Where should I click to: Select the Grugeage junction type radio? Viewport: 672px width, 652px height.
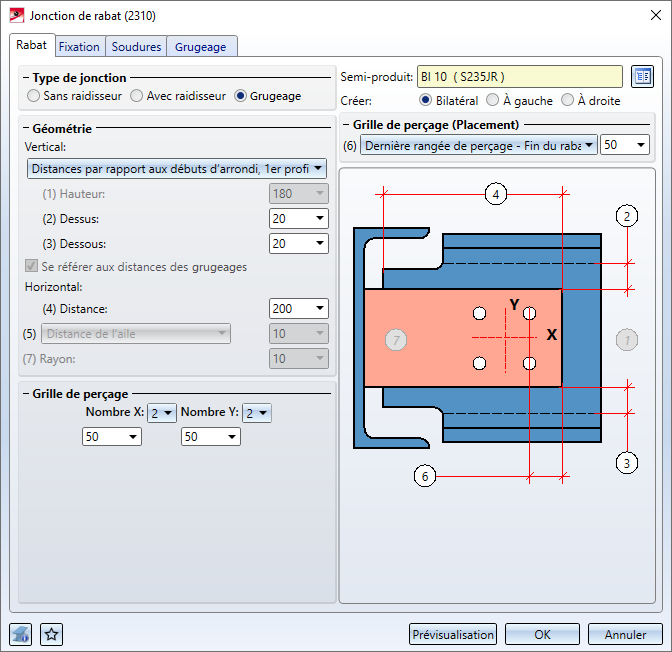[268, 96]
